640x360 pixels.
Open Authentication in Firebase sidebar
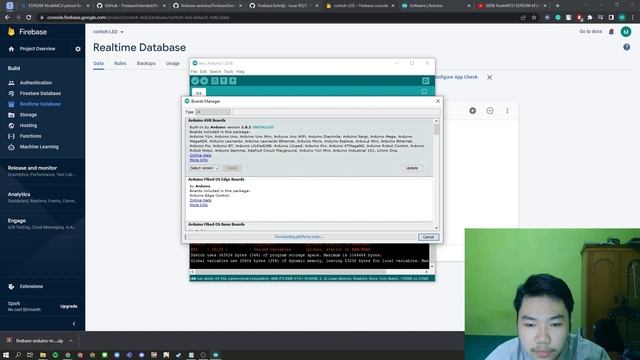coord(36,82)
